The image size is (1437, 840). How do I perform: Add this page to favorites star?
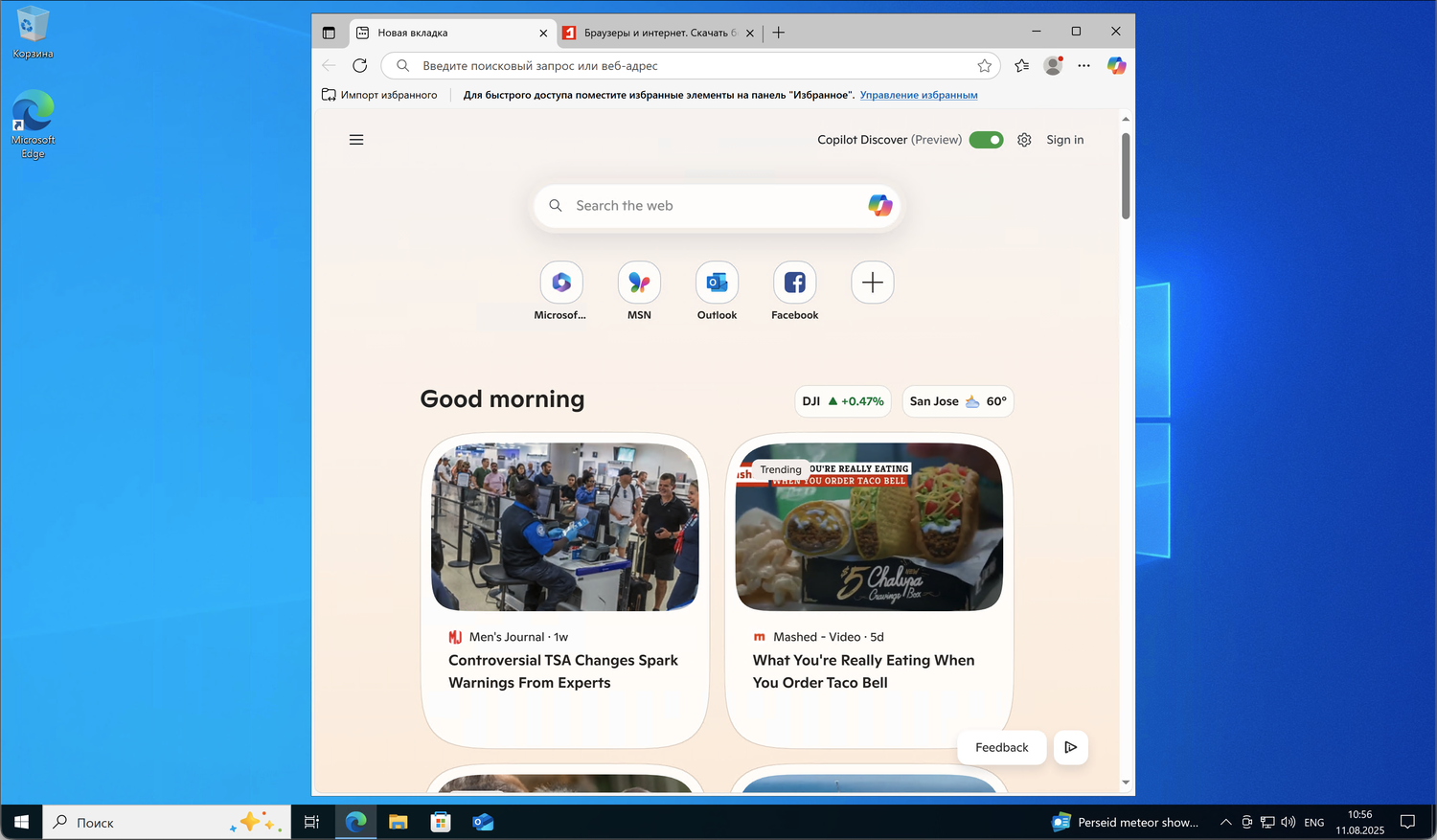[985, 65]
